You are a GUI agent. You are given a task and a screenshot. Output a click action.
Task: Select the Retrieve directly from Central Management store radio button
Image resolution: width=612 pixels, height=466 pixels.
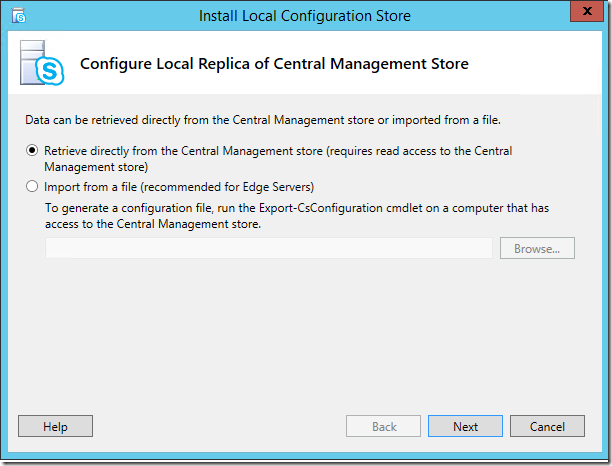(33, 151)
